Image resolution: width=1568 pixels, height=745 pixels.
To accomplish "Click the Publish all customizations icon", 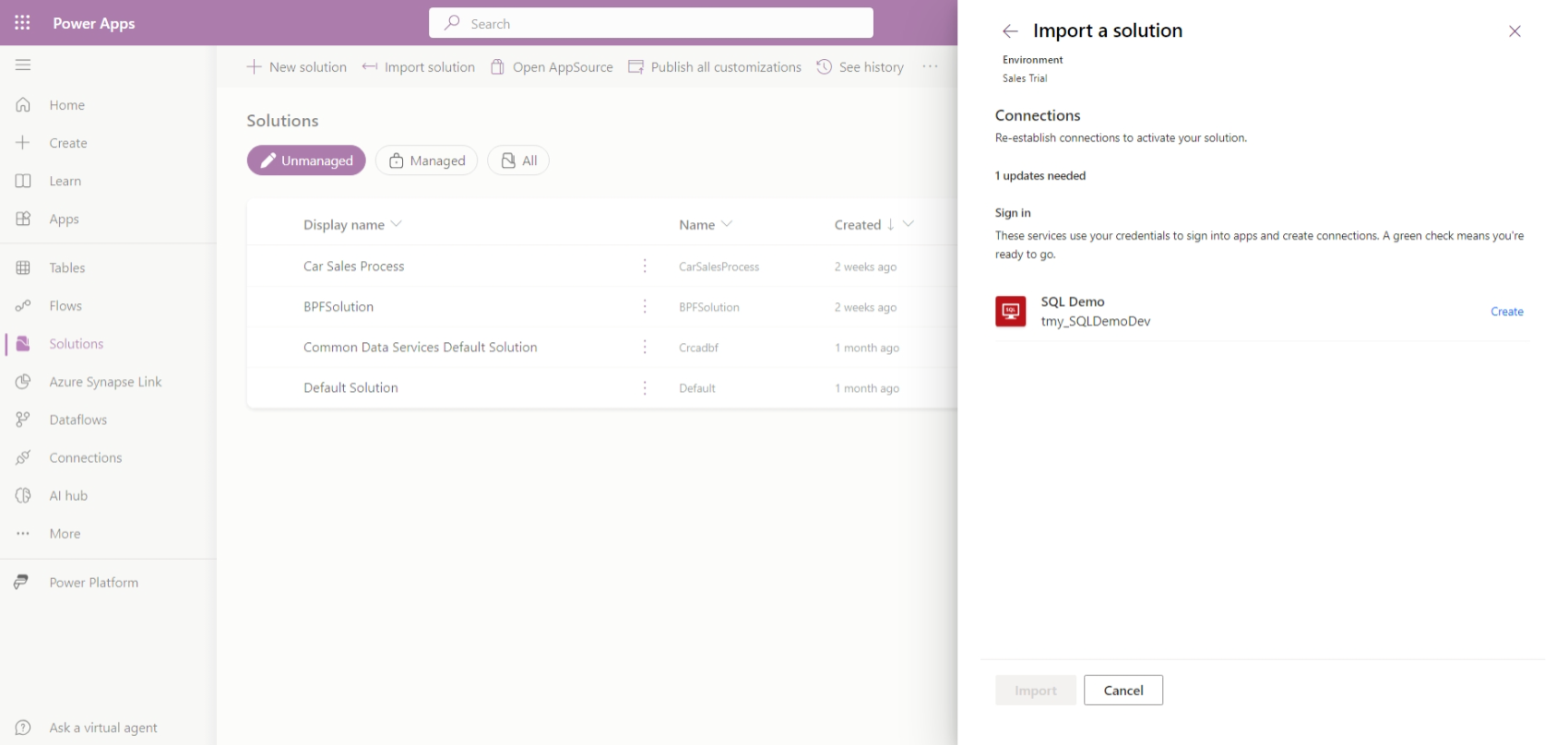I will [636, 66].
